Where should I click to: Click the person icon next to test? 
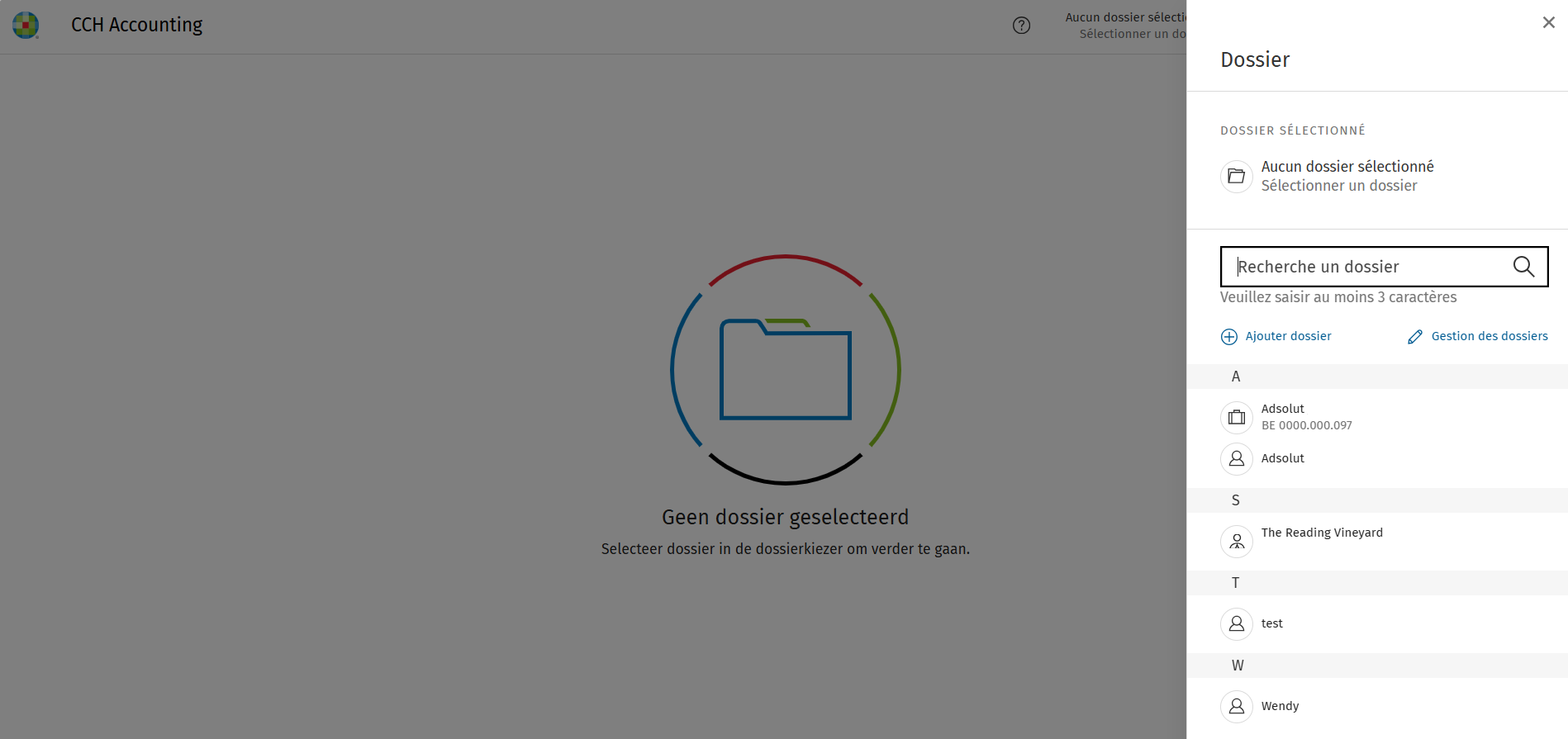click(1236, 623)
